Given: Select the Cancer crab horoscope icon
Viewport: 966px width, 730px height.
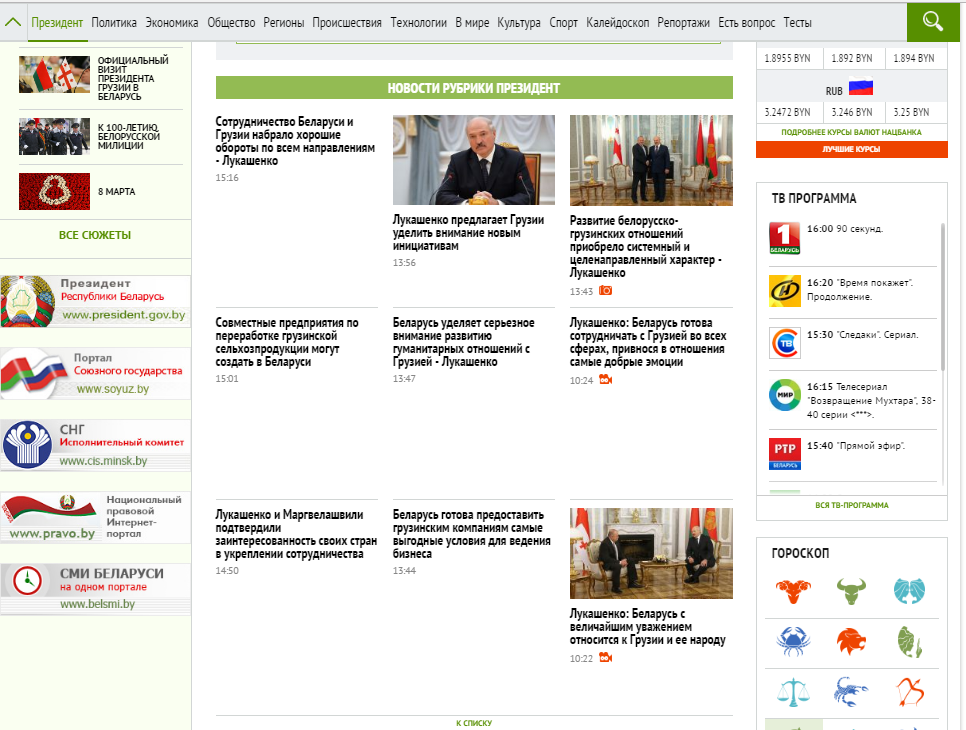Looking at the screenshot, I should 793,640.
